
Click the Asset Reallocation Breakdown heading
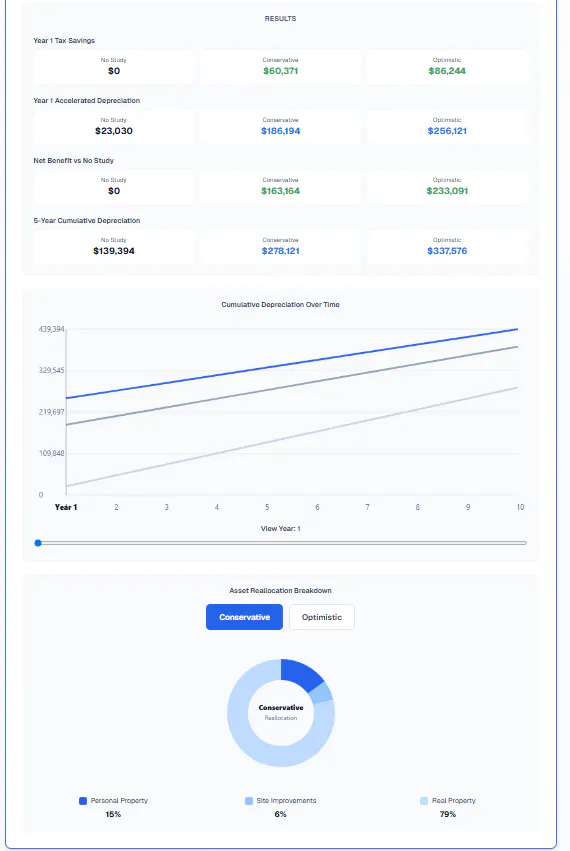[x=281, y=590]
